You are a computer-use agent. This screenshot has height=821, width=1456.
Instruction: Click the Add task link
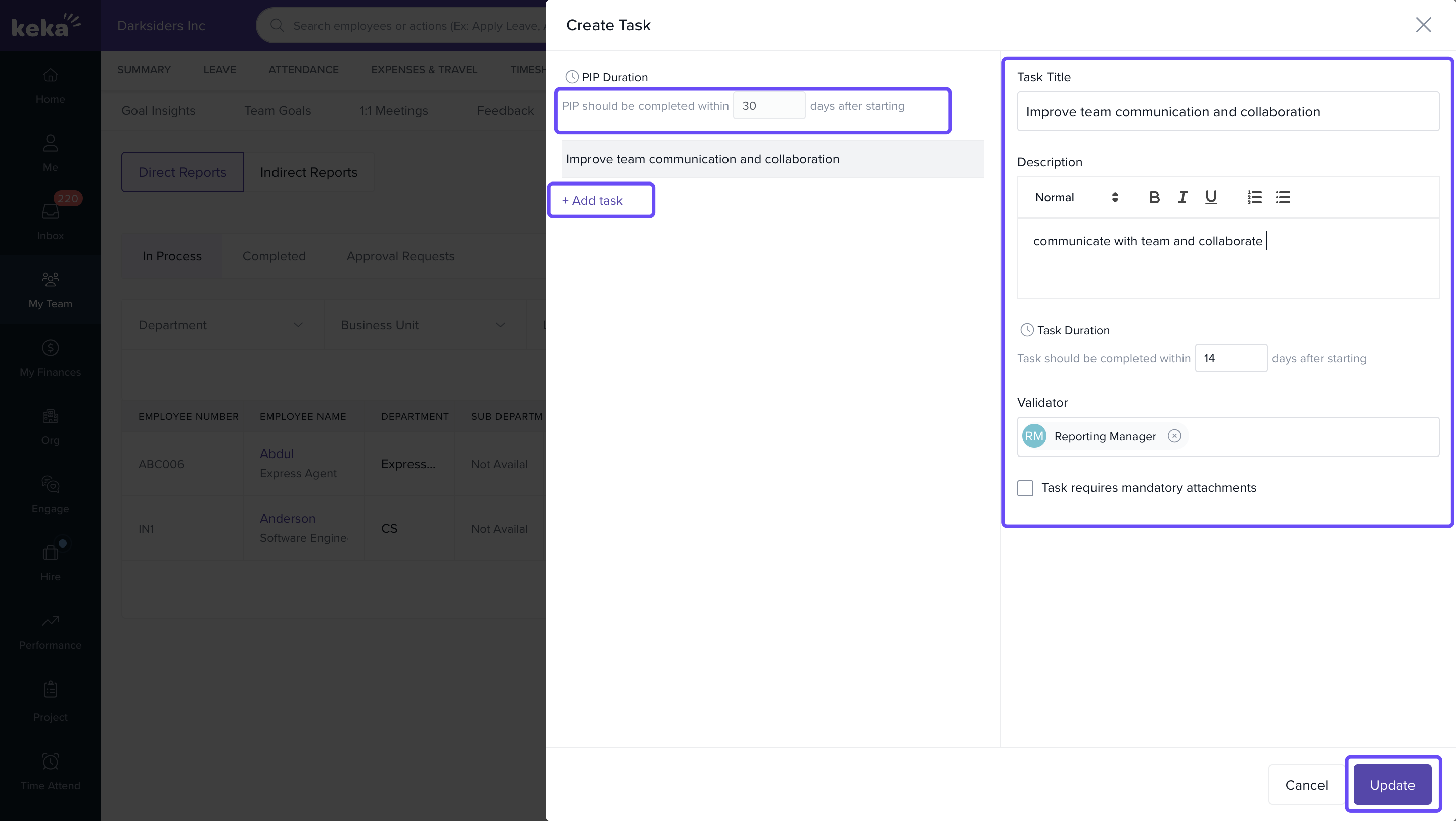593,201
